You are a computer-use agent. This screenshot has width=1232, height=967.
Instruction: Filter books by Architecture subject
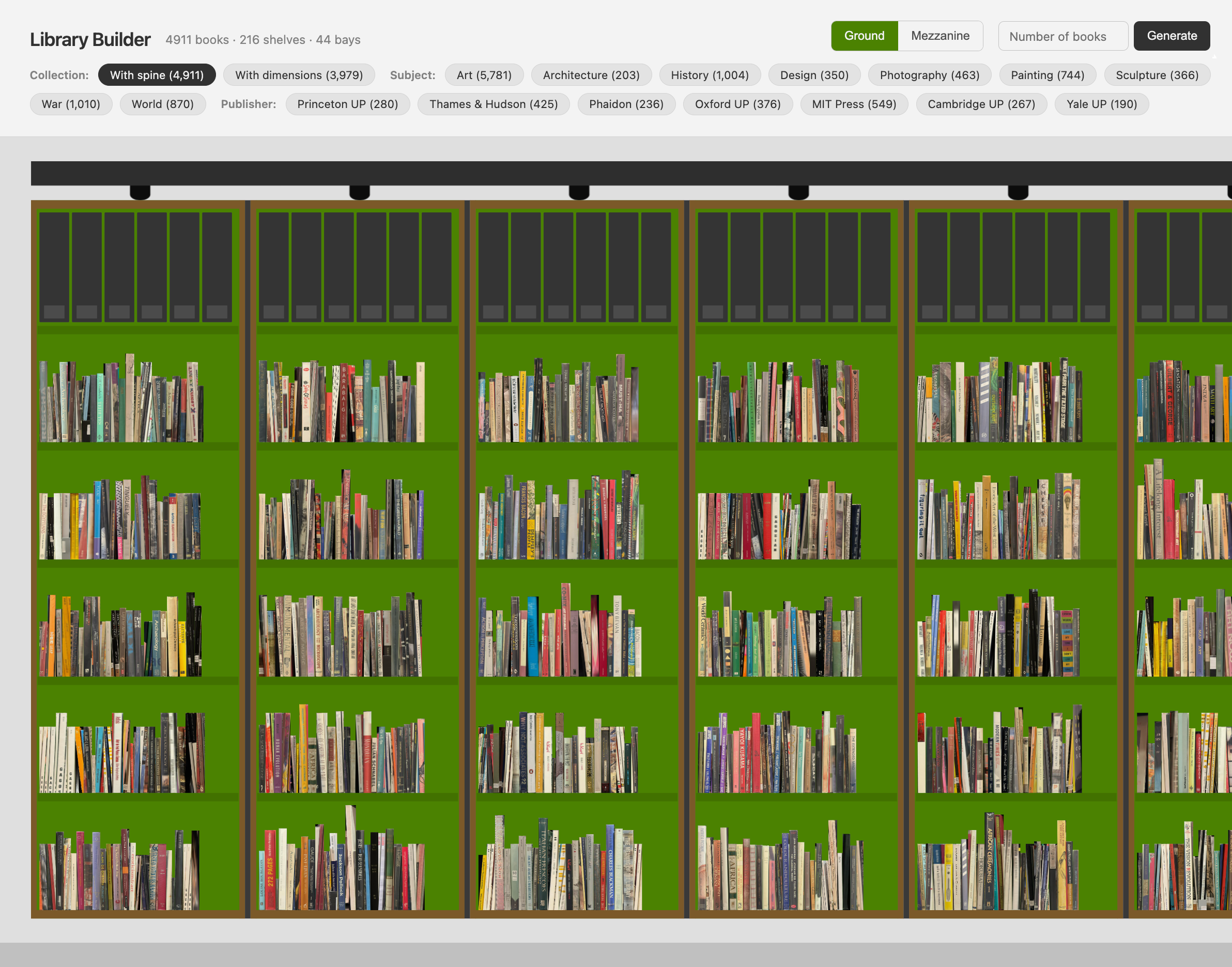point(591,75)
